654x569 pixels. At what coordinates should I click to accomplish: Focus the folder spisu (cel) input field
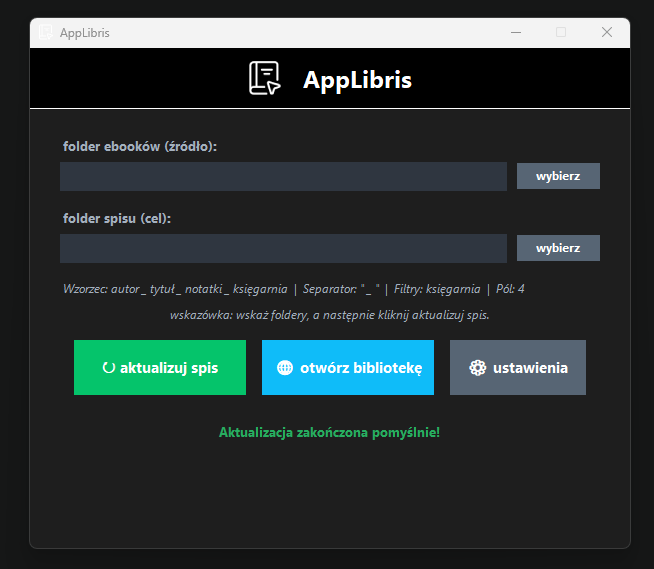click(x=283, y=248)
